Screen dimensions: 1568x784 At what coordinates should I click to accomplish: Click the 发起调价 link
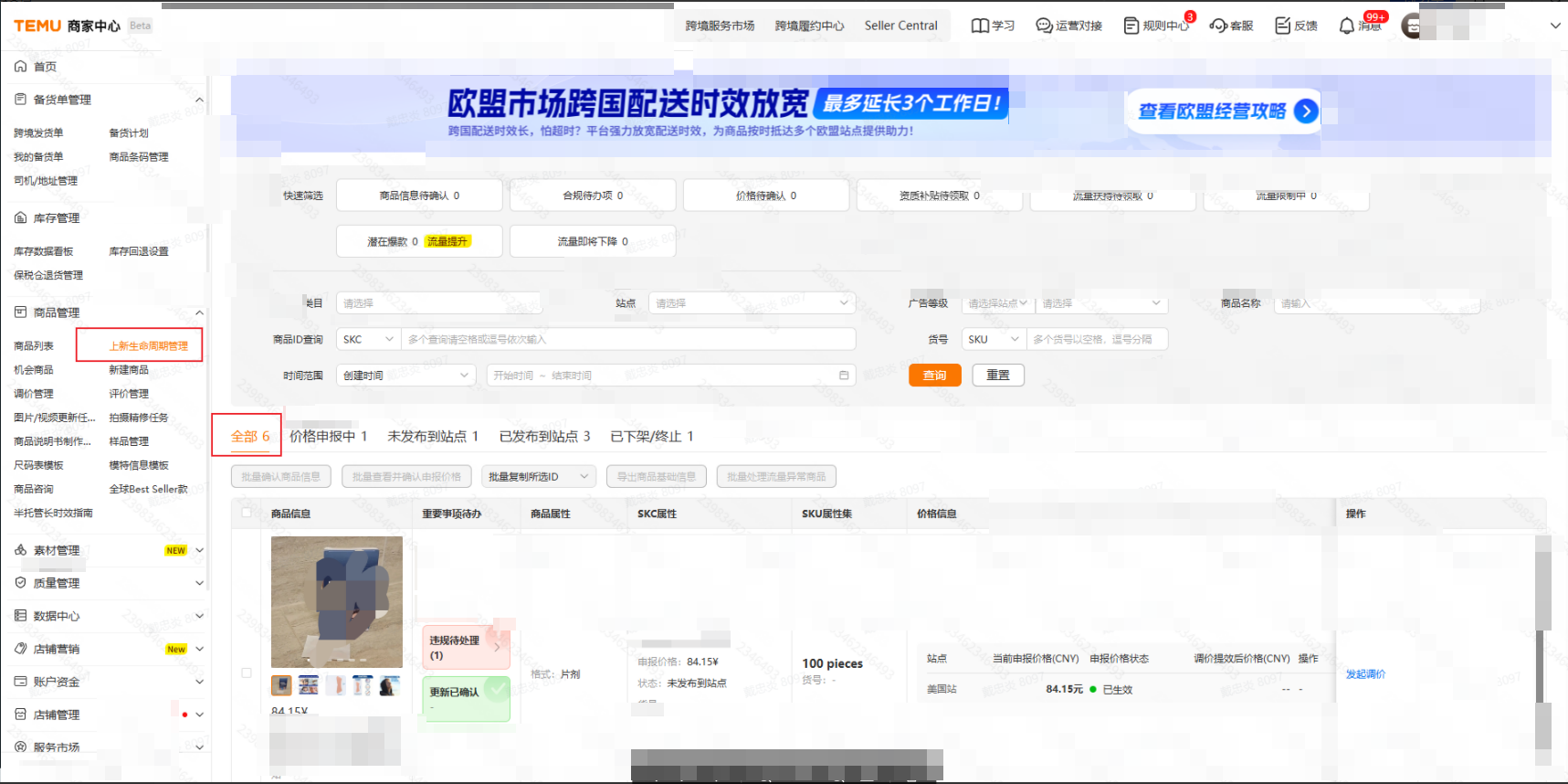[x=1365, y=673]
